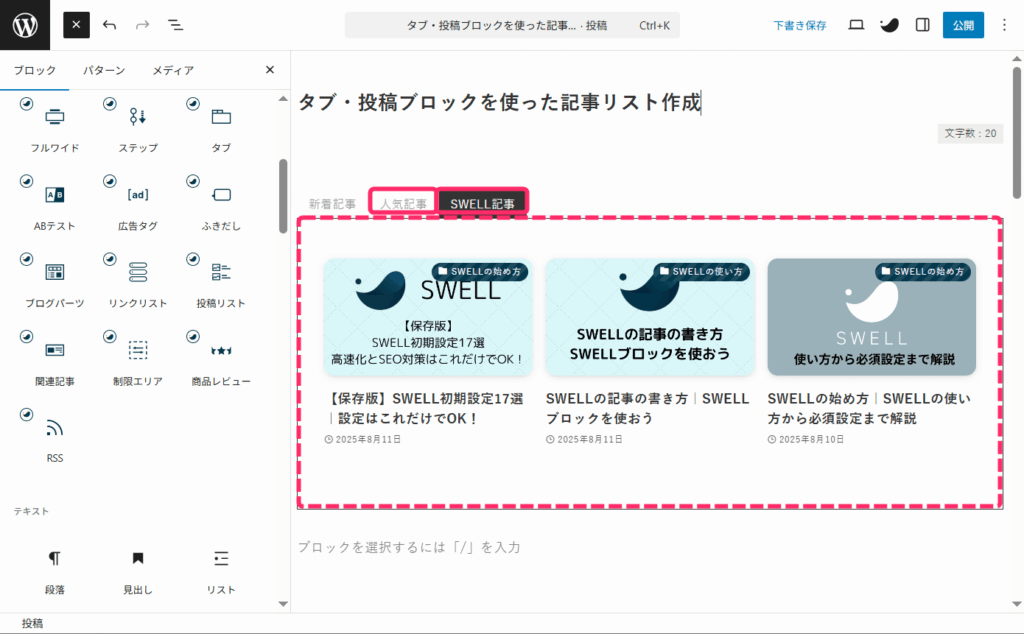Open the WordPress logo menu
Screen dimensions: 1024x634
coord(25,25)
